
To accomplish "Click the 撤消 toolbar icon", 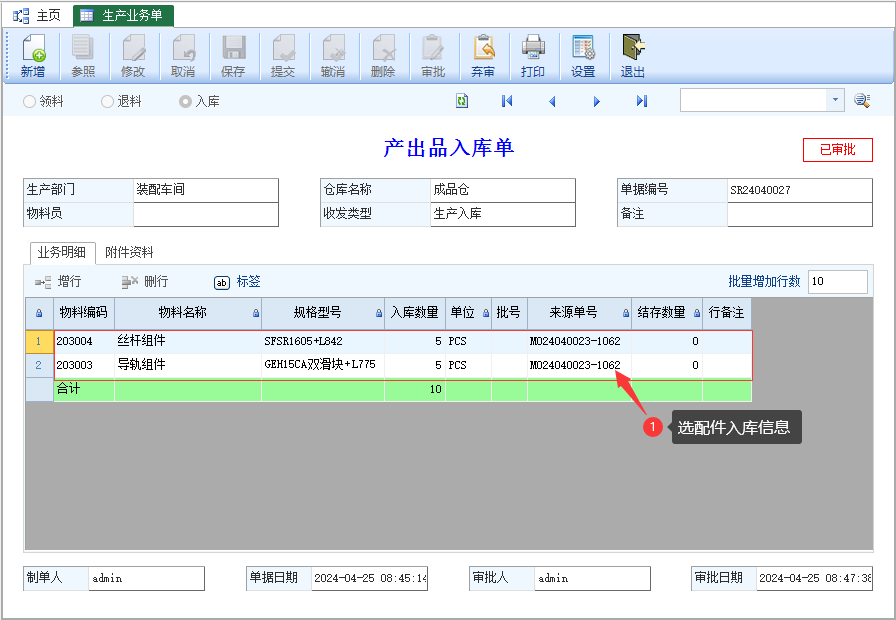I will pos(333,56).
